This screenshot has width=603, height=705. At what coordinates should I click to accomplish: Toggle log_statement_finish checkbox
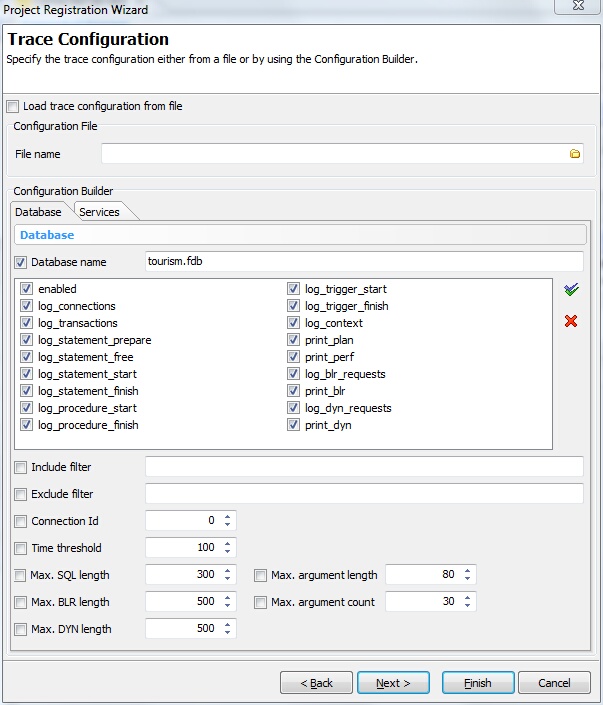click(27, 391)
